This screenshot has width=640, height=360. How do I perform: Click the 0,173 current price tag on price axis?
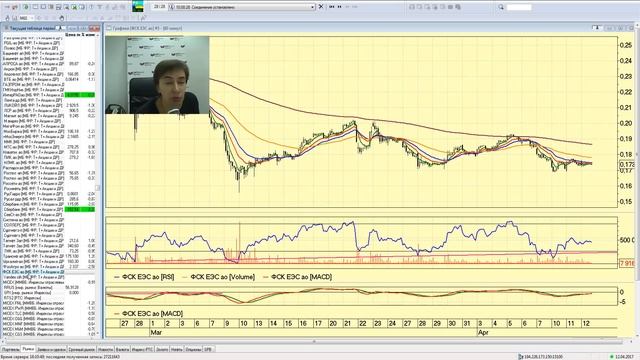(x=627, y=164)
